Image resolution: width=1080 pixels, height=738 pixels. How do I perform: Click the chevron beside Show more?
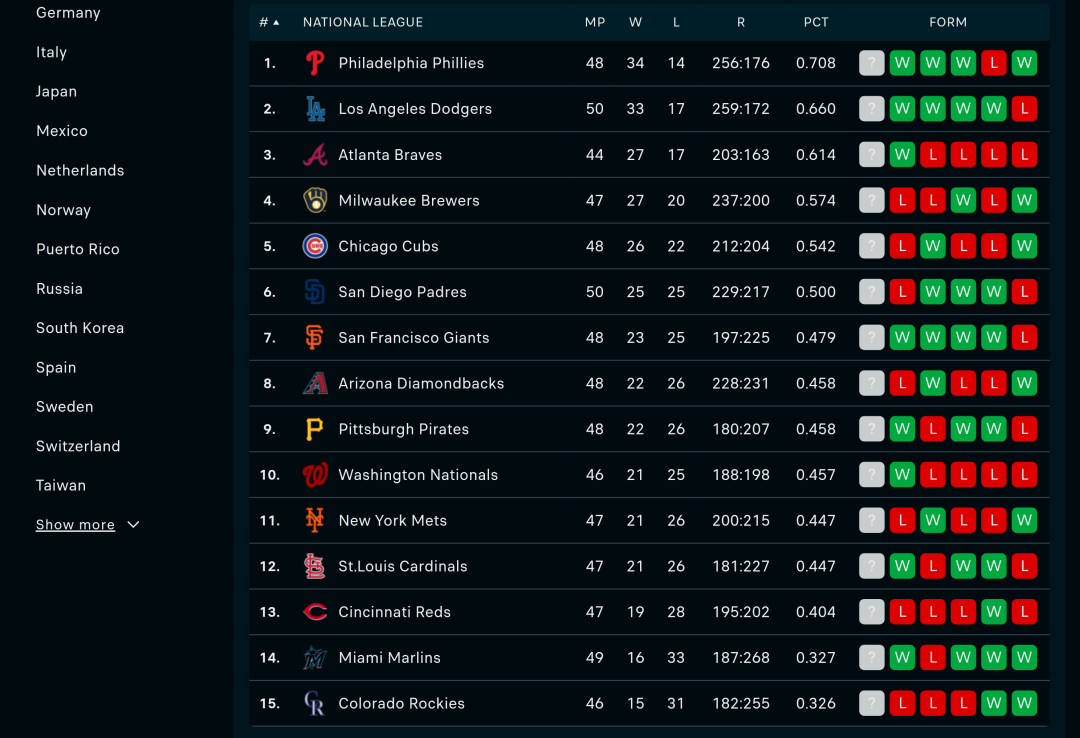pos(134,525)
